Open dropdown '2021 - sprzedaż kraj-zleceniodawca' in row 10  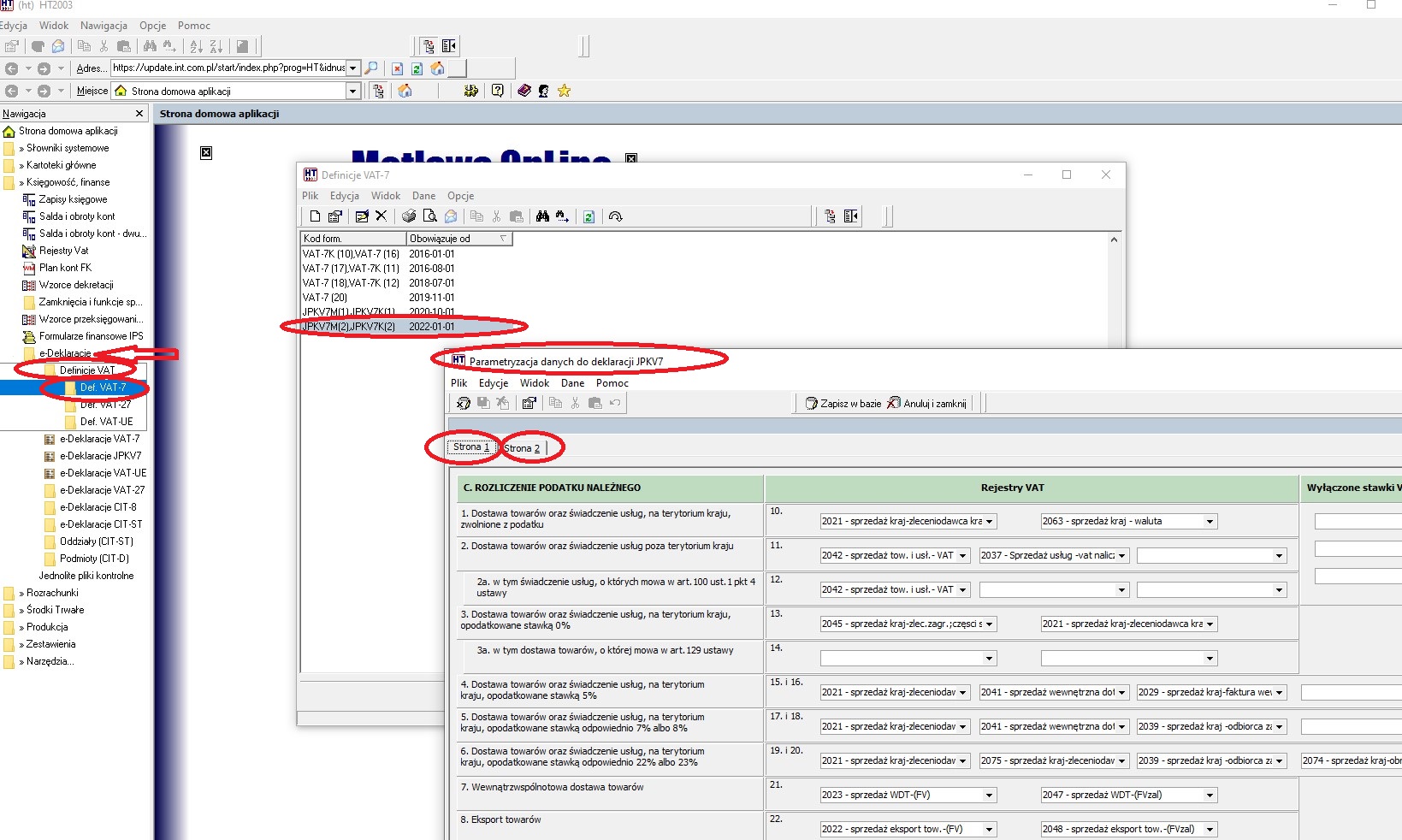pyautogui.click(x=990, y=521)
